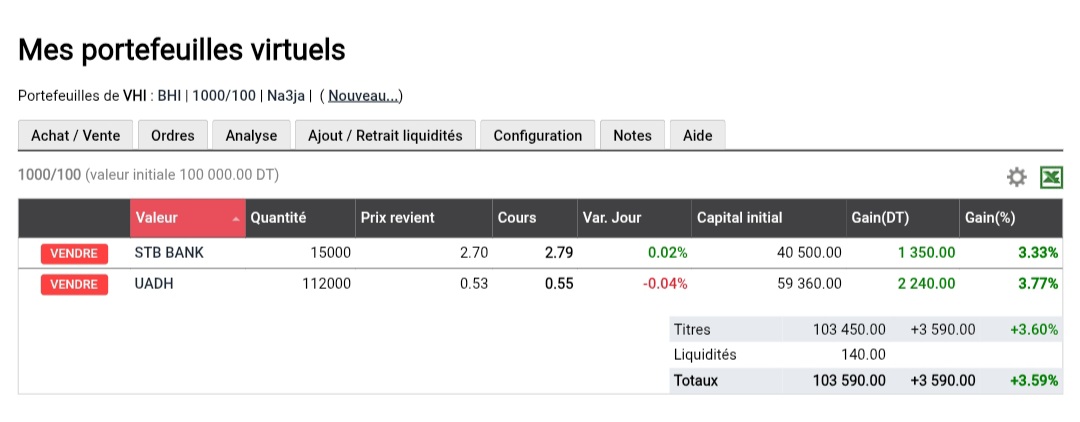The image size is (1080, 422).
Task: Open the STB BANK stock name
Action: click(x=169, y=253)
